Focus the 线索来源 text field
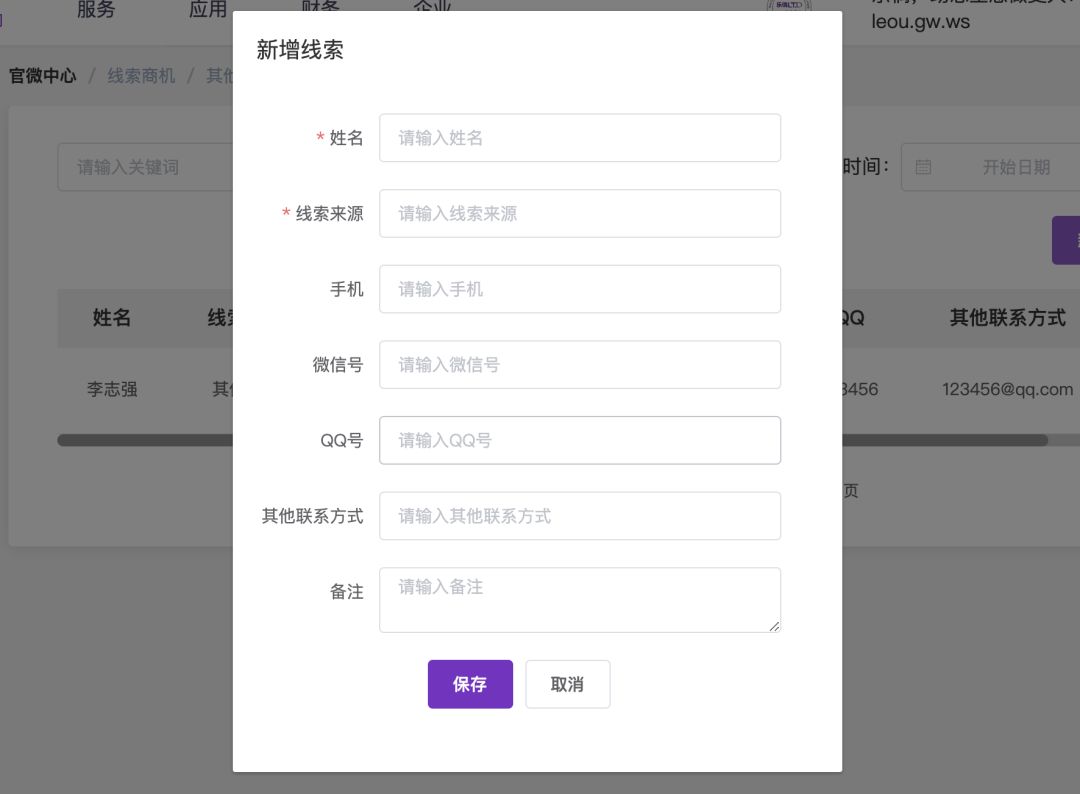 click(x=579, y=213)
